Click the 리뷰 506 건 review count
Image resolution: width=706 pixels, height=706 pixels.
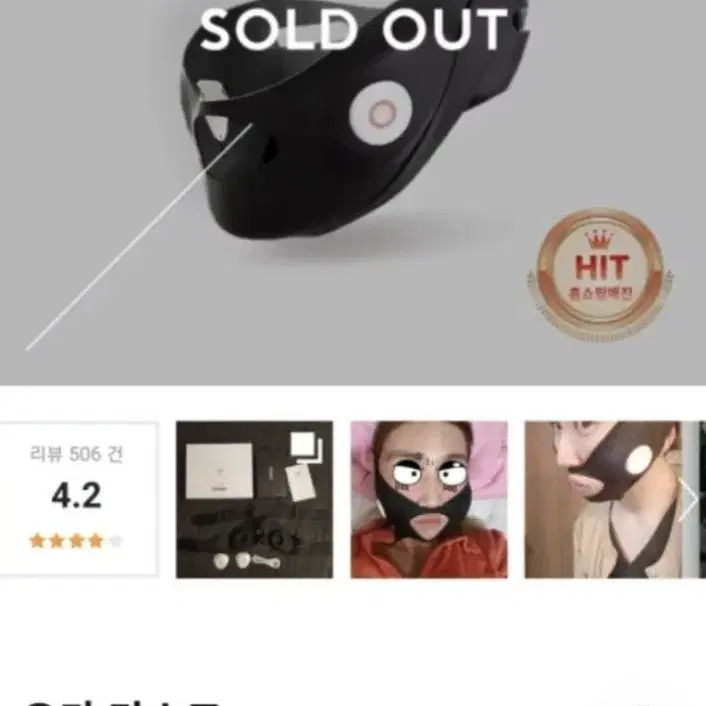76,454
